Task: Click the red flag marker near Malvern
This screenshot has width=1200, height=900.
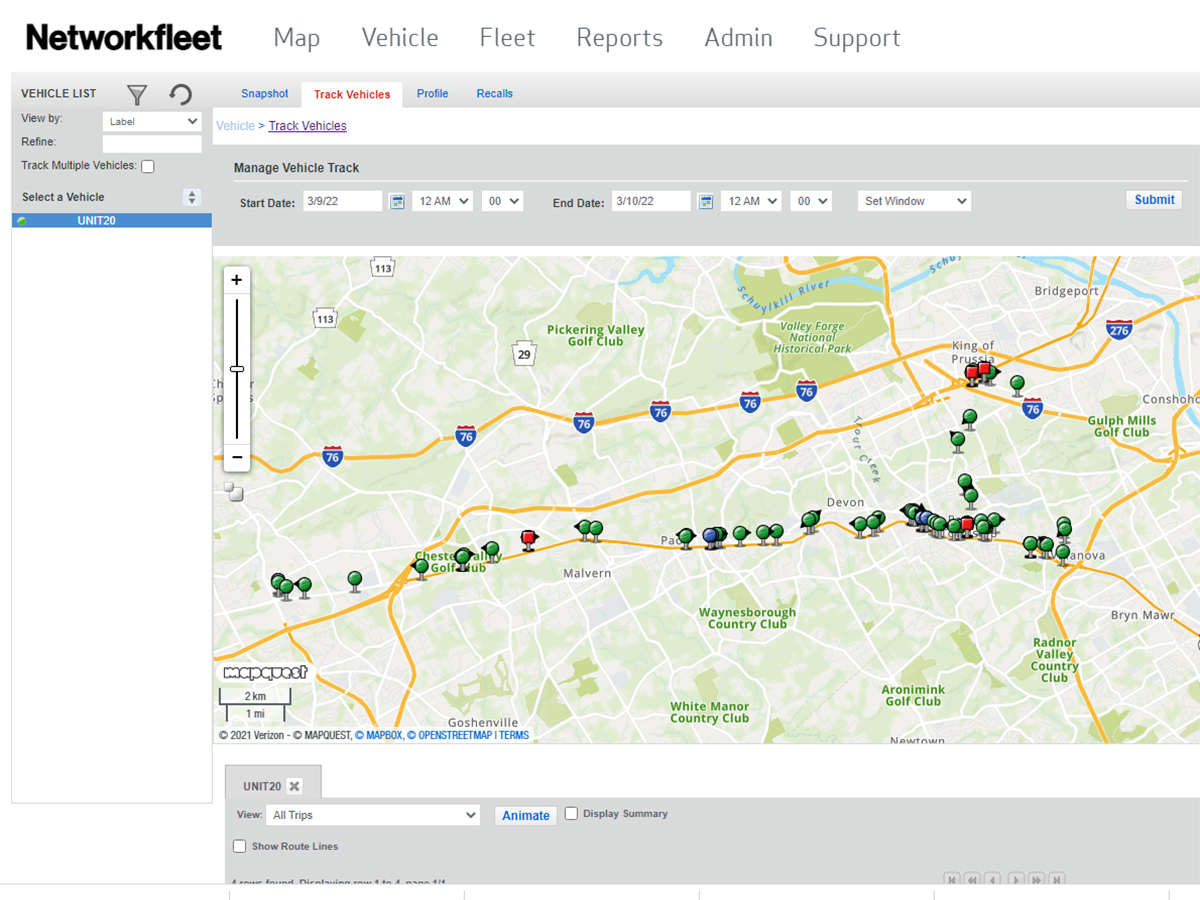Action: coord(528,539)
